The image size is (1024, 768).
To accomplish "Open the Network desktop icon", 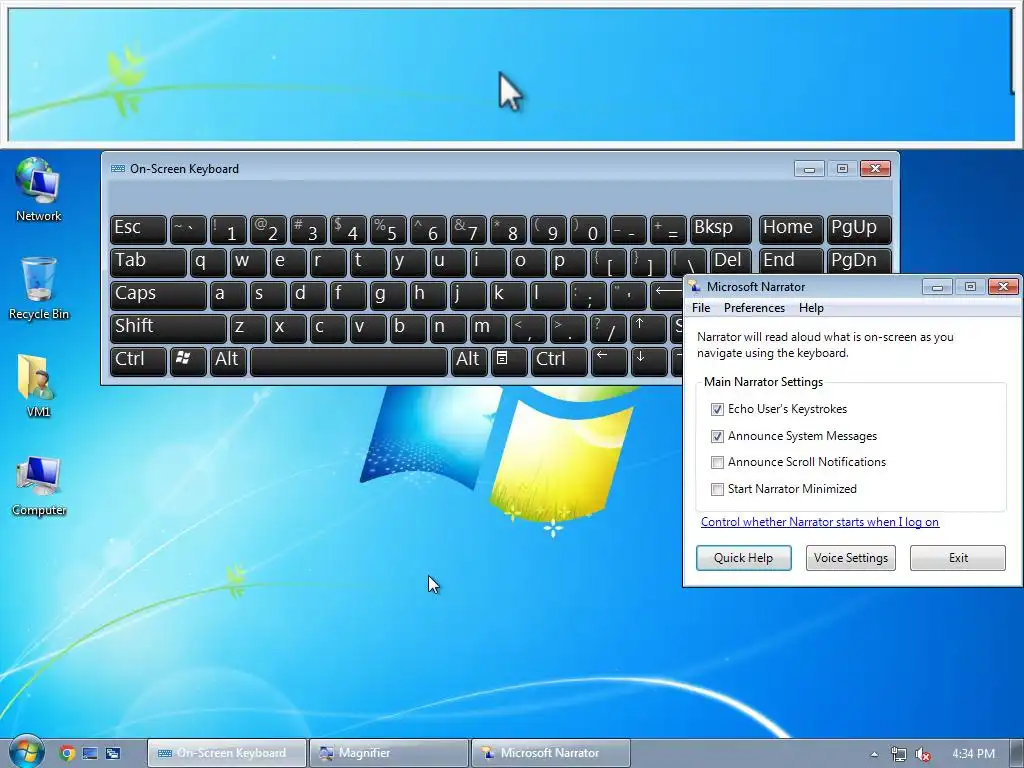I will [x=39, y=189].
